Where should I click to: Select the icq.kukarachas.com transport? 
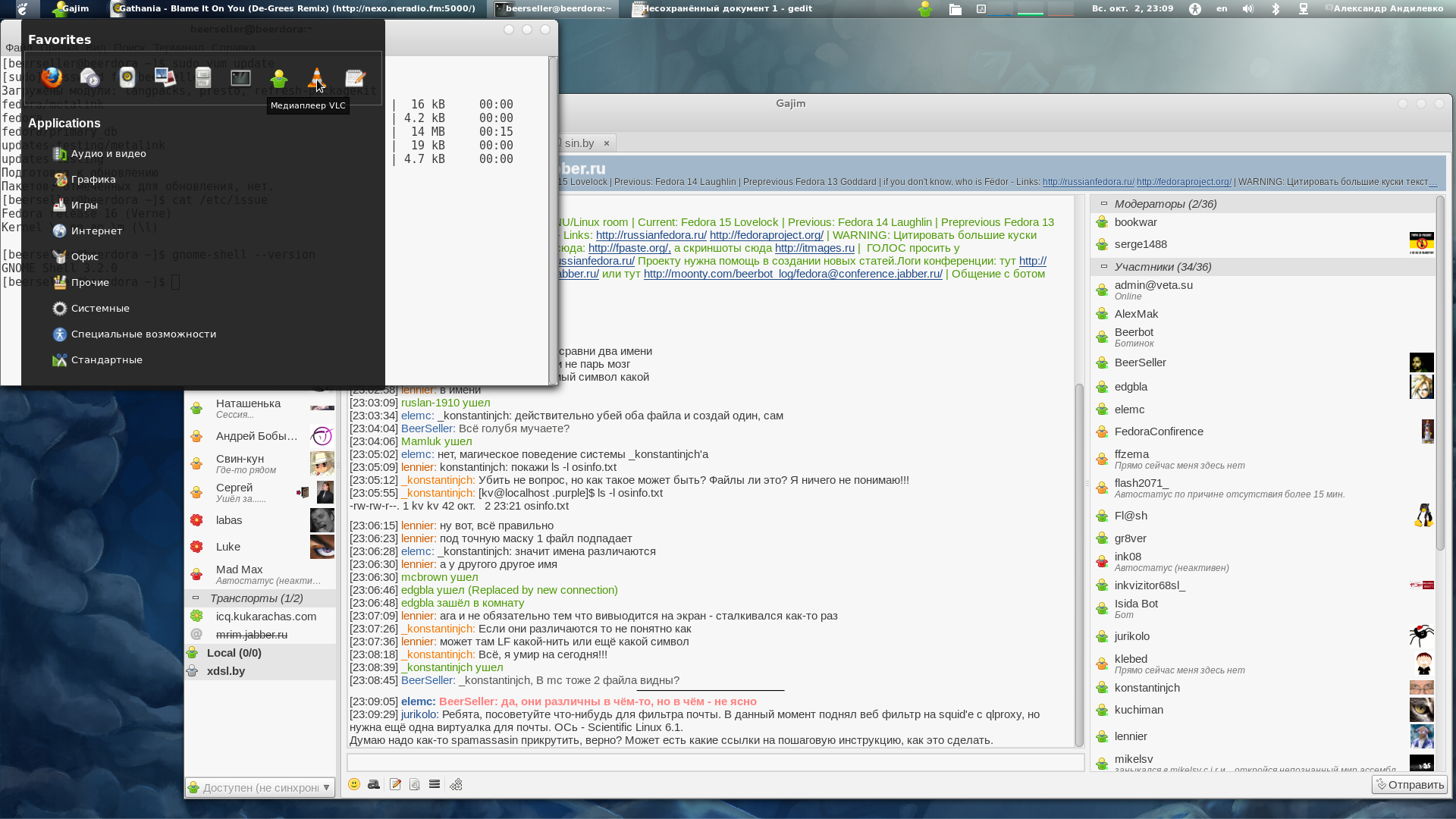point(260,617)
